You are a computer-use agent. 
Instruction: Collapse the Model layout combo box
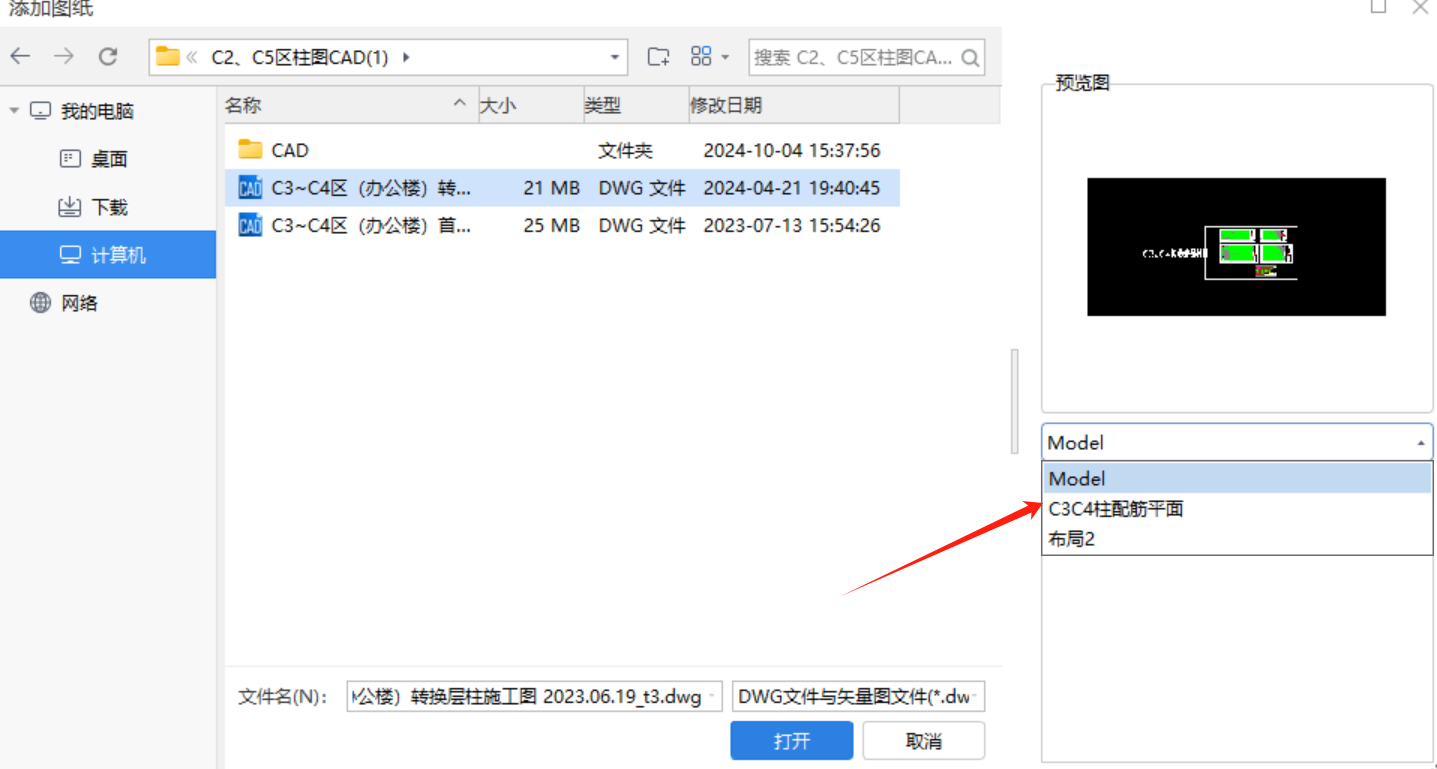click(1420, 442)
